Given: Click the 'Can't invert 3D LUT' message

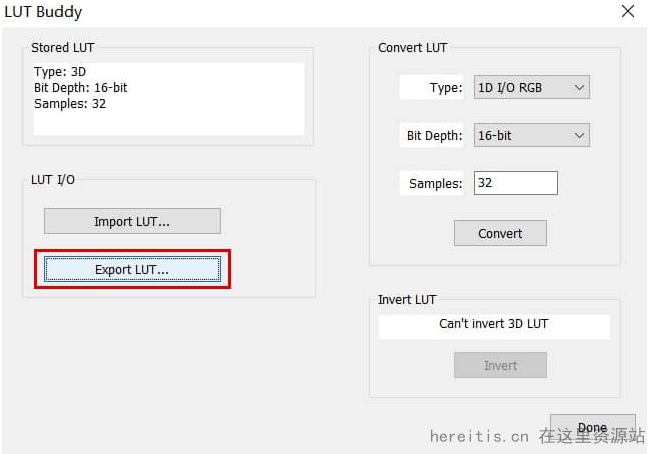Looking at the screenshot, I should click(494, 324).
